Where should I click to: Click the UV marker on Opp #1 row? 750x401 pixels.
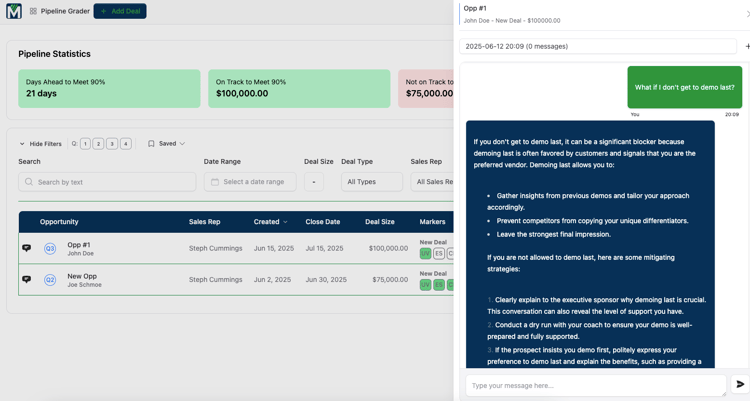coord(425,254)
